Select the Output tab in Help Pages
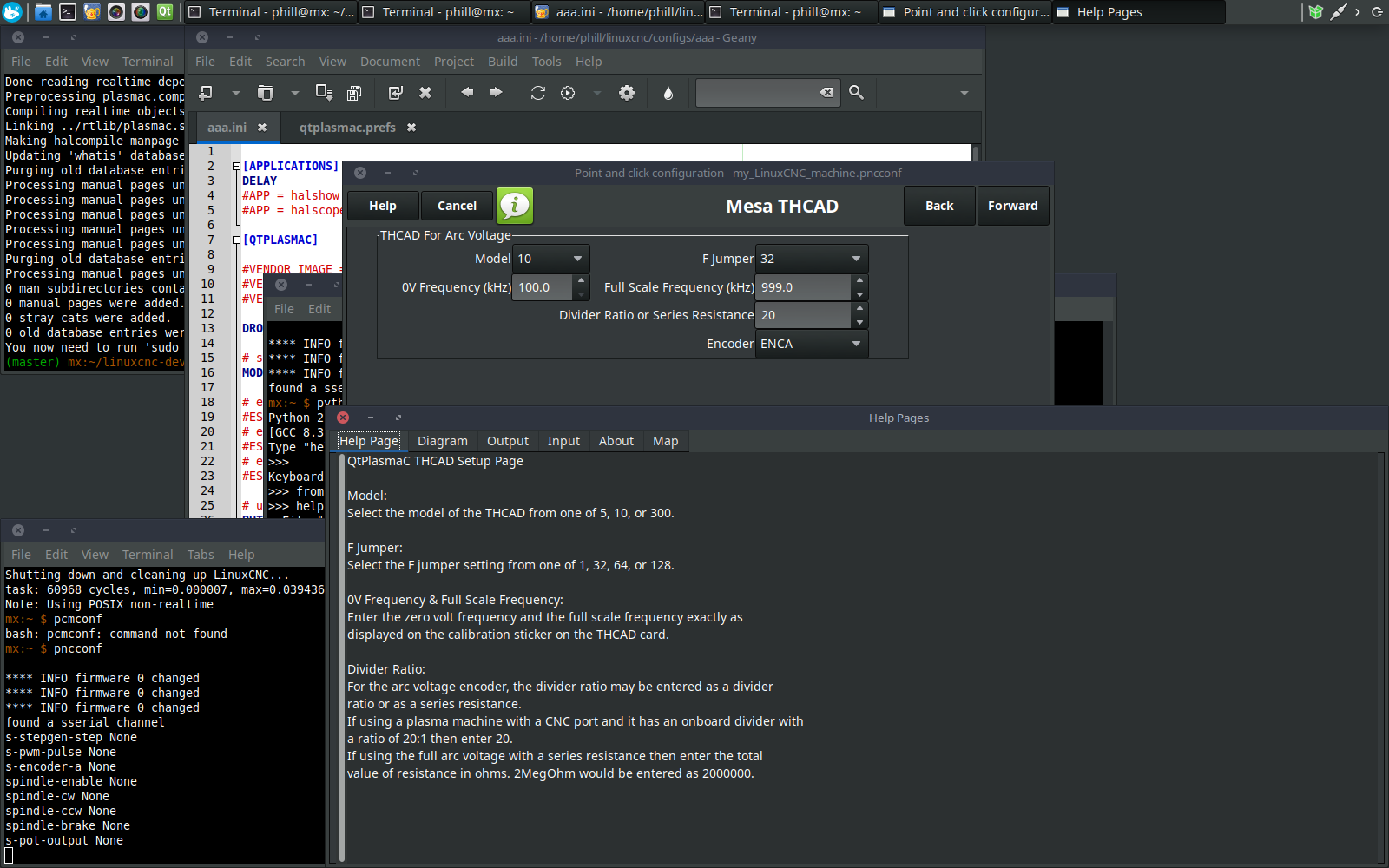1389x868 pixels. (x=508, y=441)
